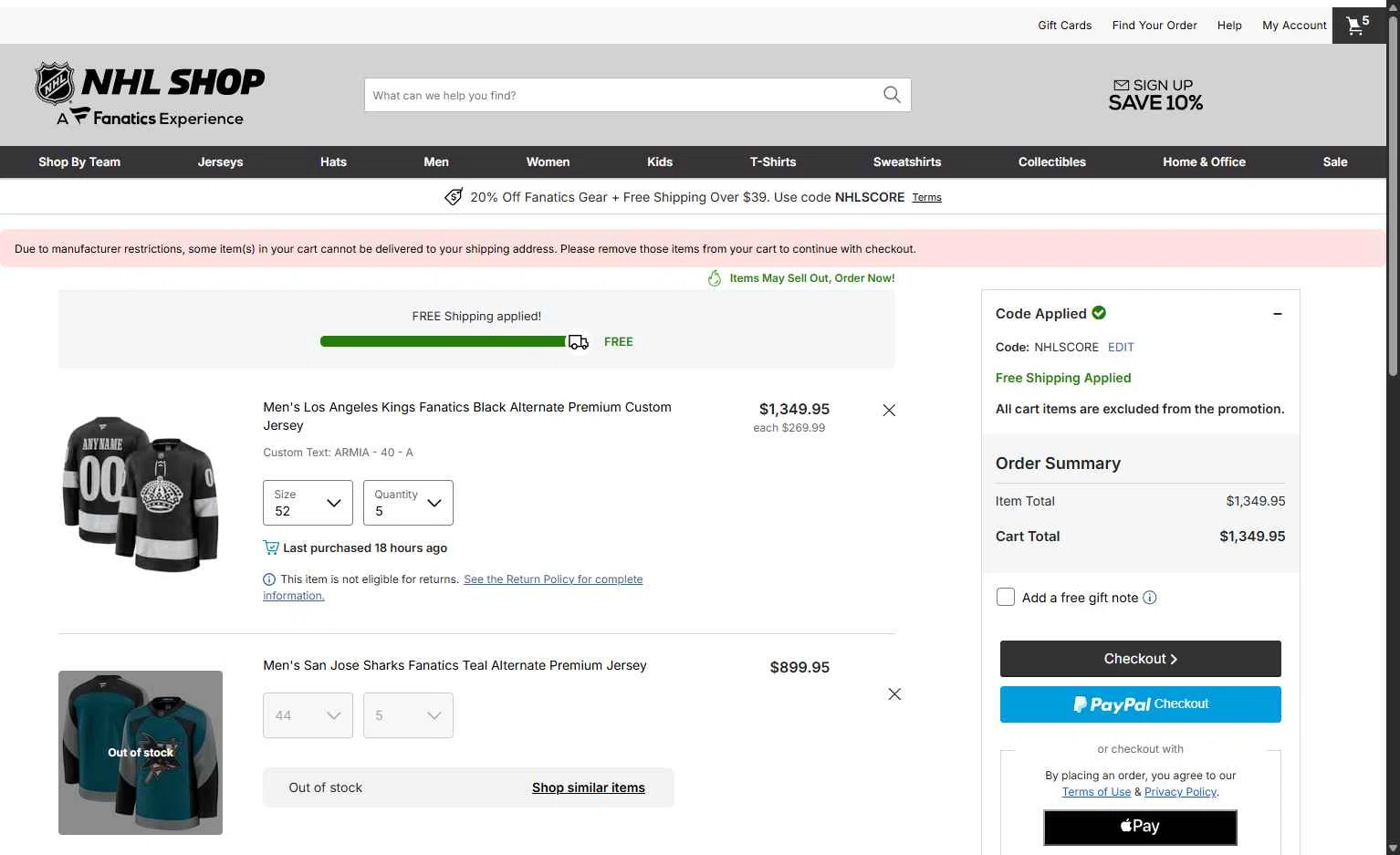Click the "Item Total" label
Screen dimensions: 1400x855
coord(1025,501)
